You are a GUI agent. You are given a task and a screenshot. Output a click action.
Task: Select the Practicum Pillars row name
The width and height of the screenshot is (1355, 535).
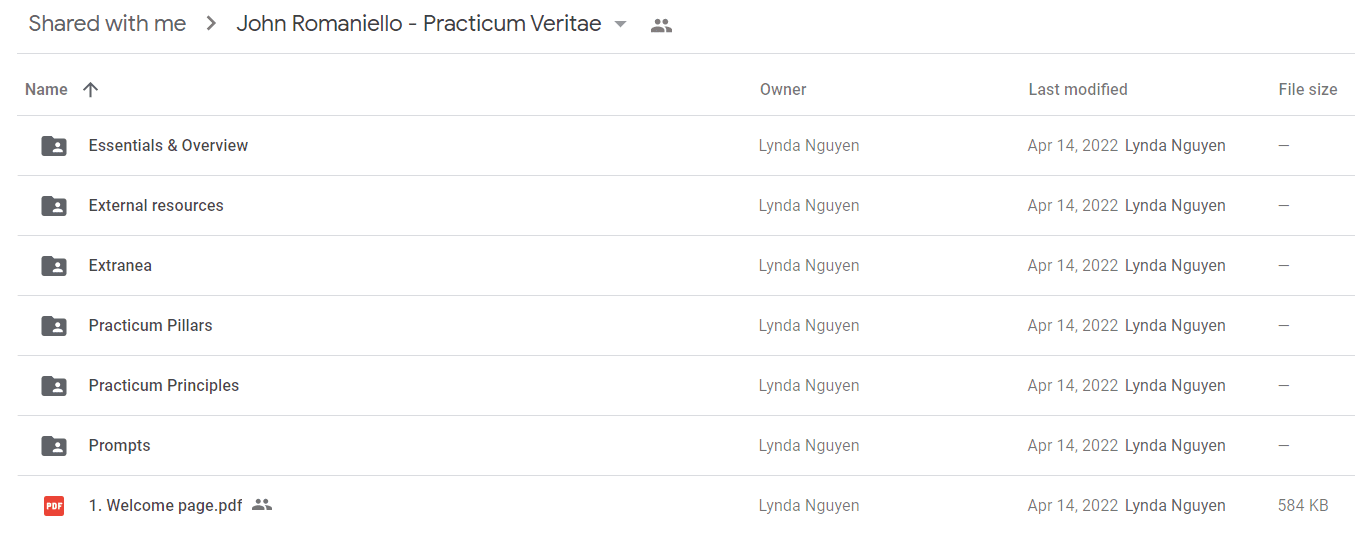tap(150, 326)
